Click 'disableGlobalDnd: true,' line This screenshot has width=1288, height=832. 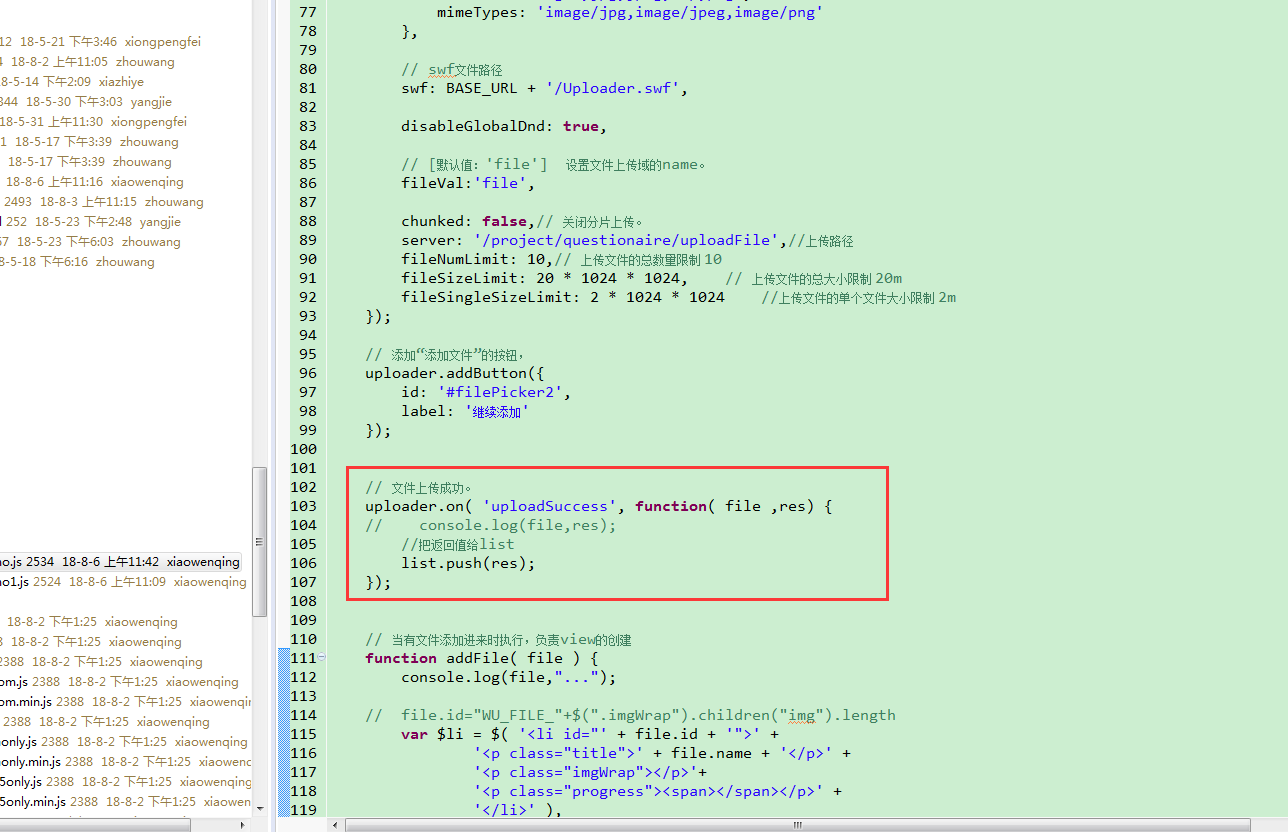[x=504, y=126]
